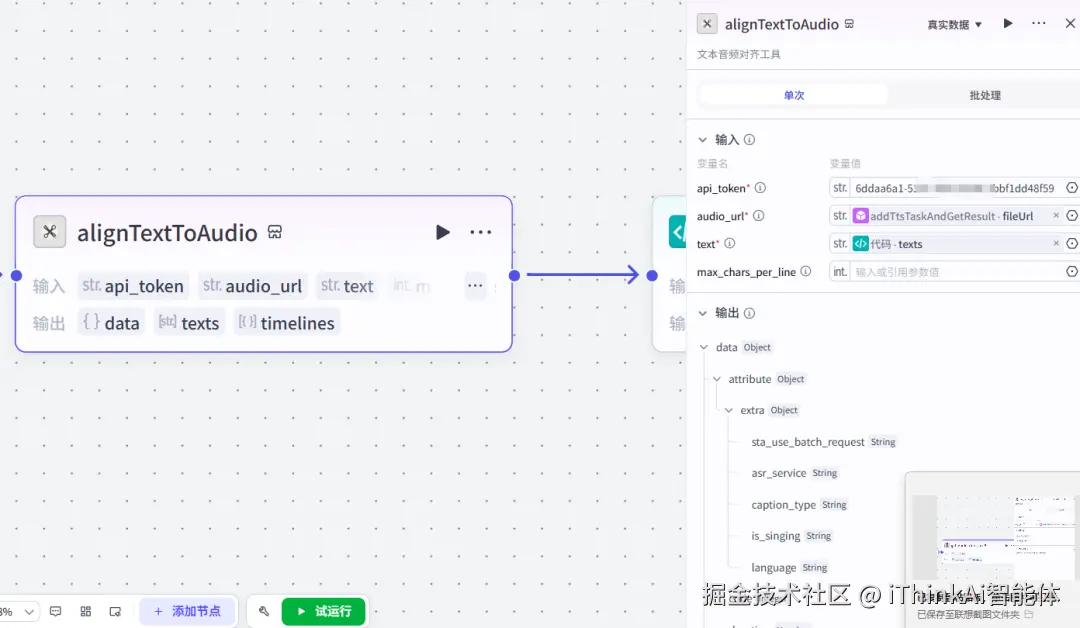This screenshot has width=1080, height=628.
Task: Run the alignTextToAudio node from its header
Action: click(443, 232)
